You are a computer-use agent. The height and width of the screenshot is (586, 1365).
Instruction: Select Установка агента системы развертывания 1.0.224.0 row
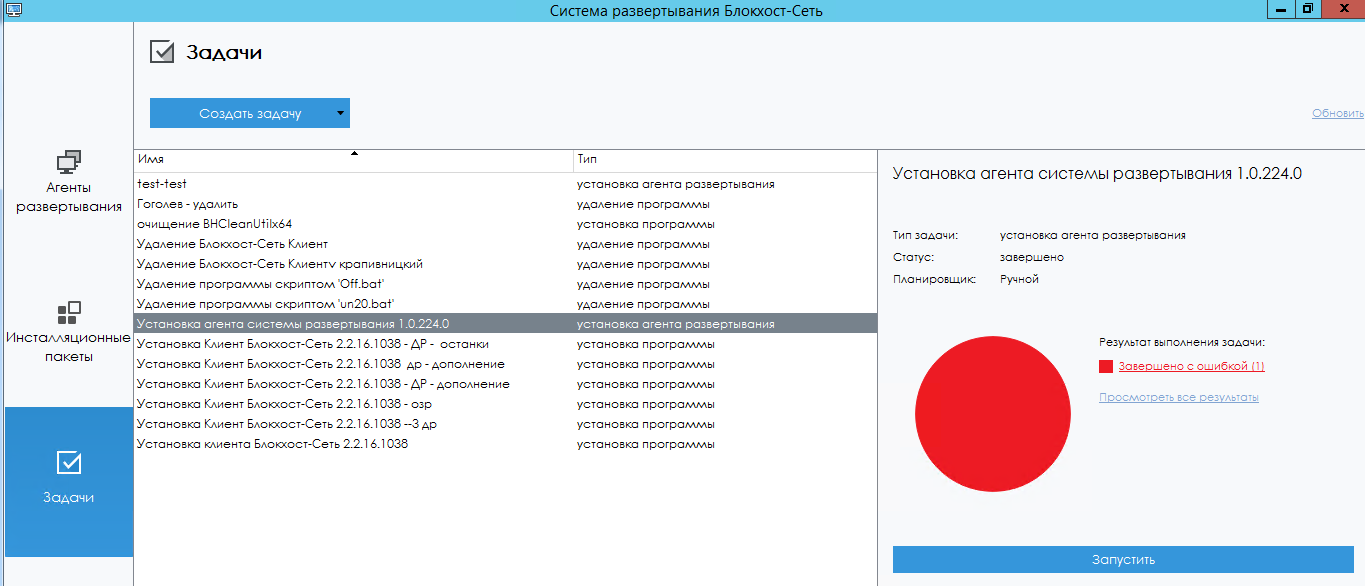coord(505,324)
